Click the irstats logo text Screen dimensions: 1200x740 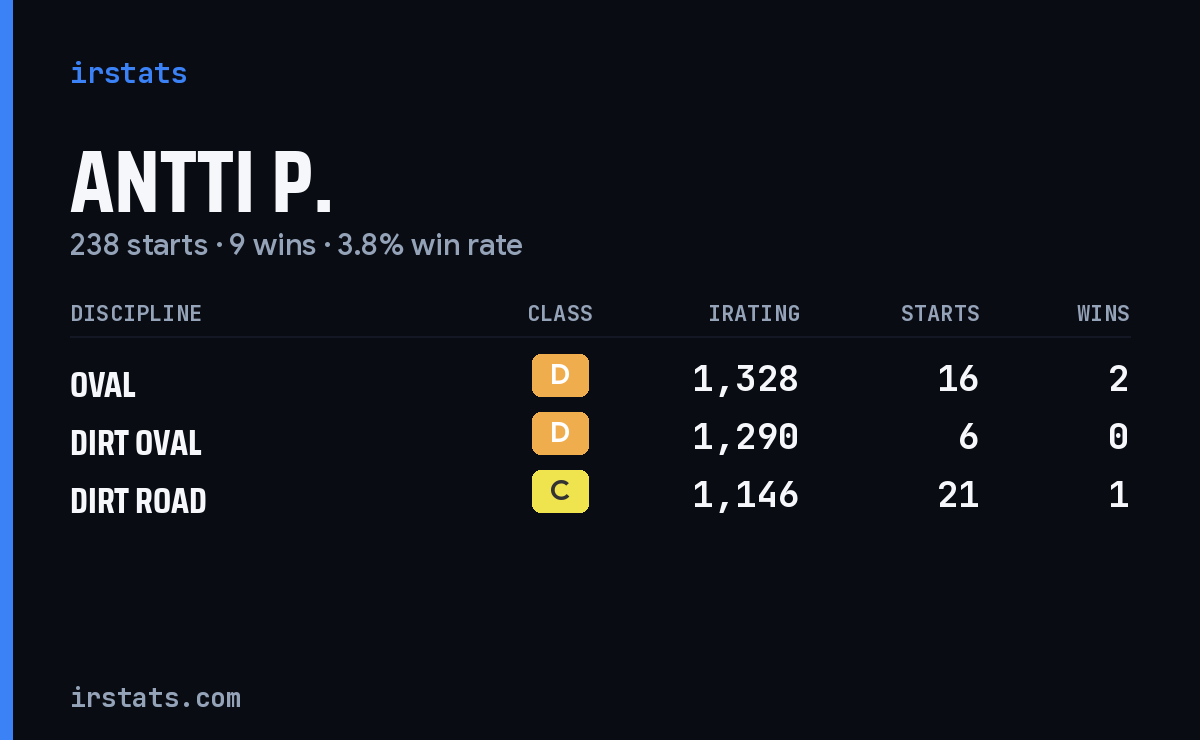point(128,73)
